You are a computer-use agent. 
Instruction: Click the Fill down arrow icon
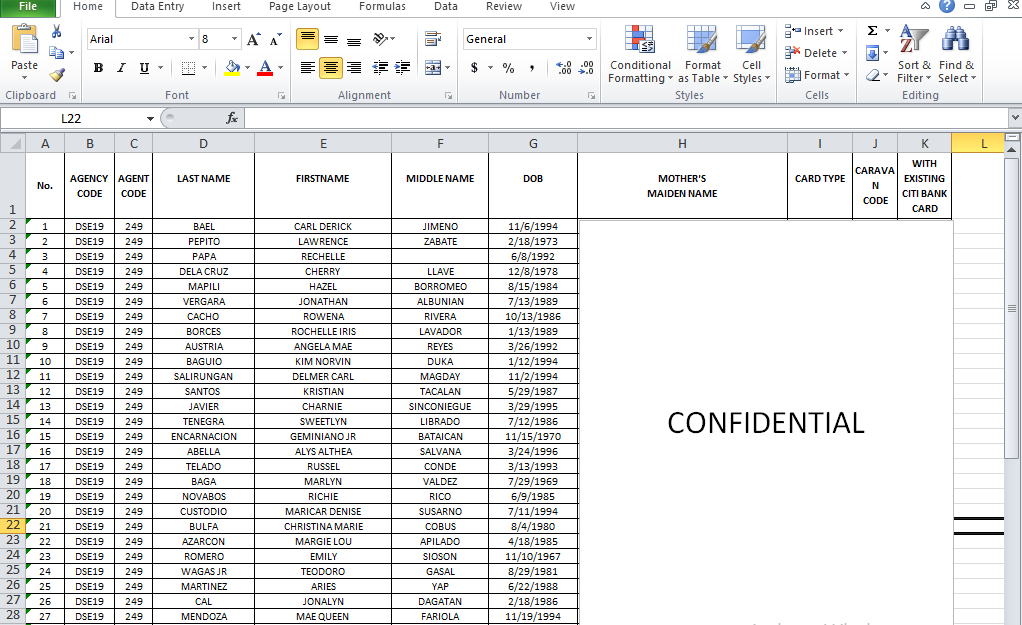tap(873, 53)
